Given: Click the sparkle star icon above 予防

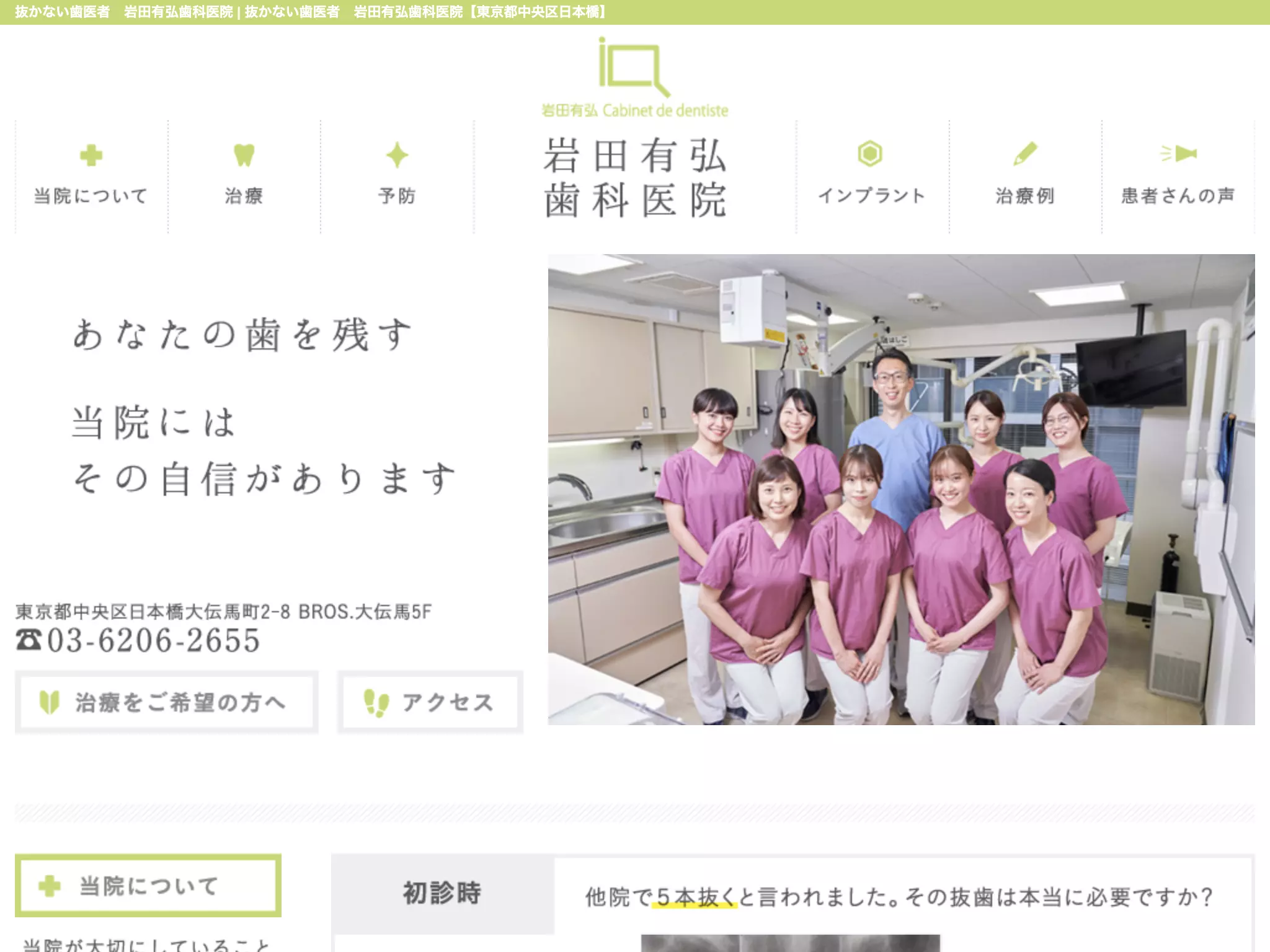Looking at the screenshot, I should click(397, 155).
